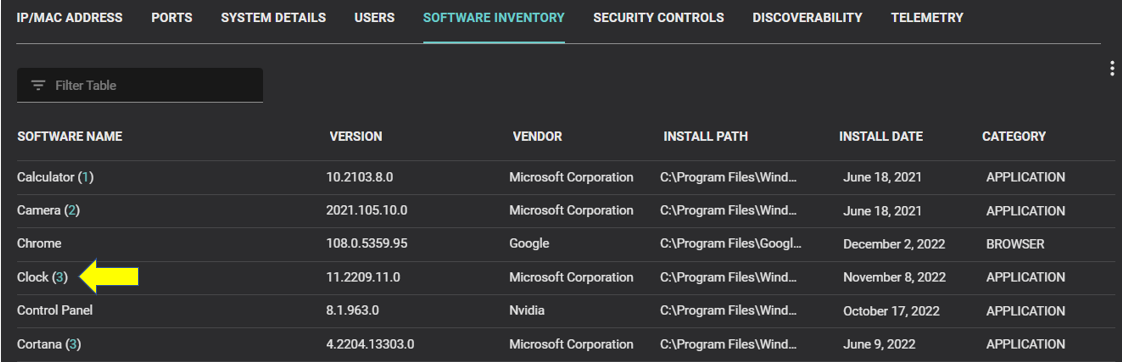Click APPLICATION in the Control Panel row
This screenshot has width=1122, height=362.
(1025, 310)
